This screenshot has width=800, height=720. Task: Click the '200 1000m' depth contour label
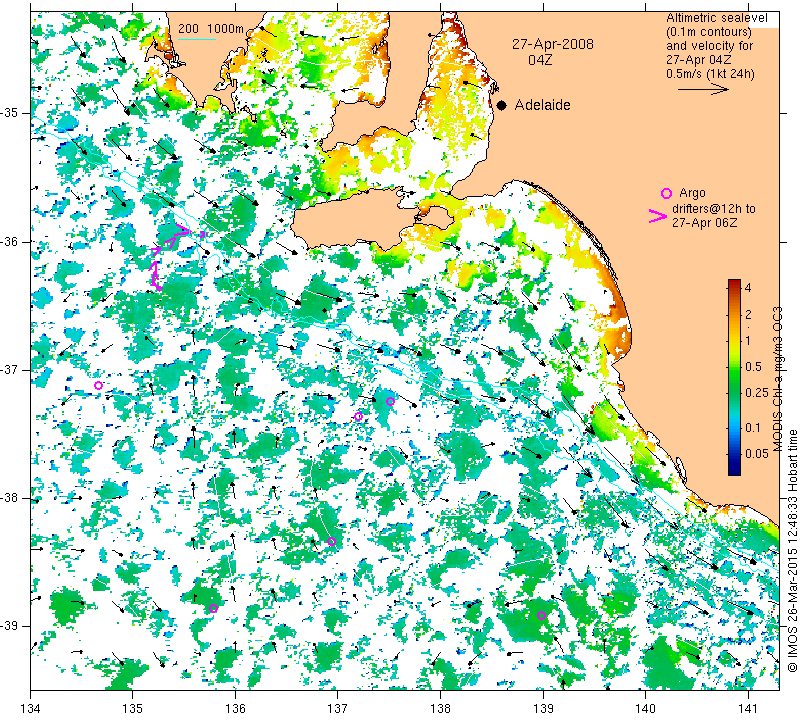tap(211, 29)
